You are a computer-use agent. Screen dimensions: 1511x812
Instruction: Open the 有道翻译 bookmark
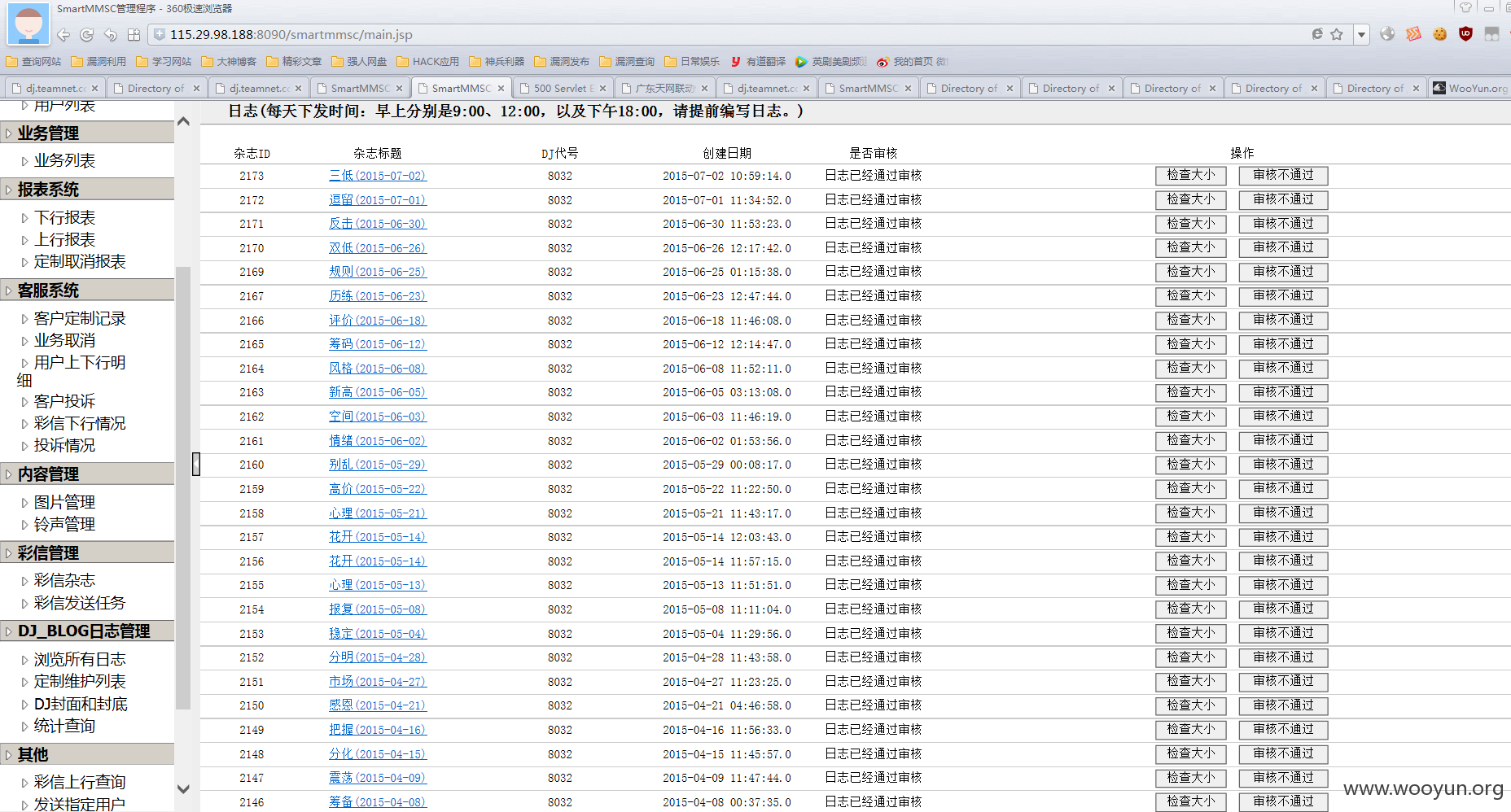[x=758, y=62]
